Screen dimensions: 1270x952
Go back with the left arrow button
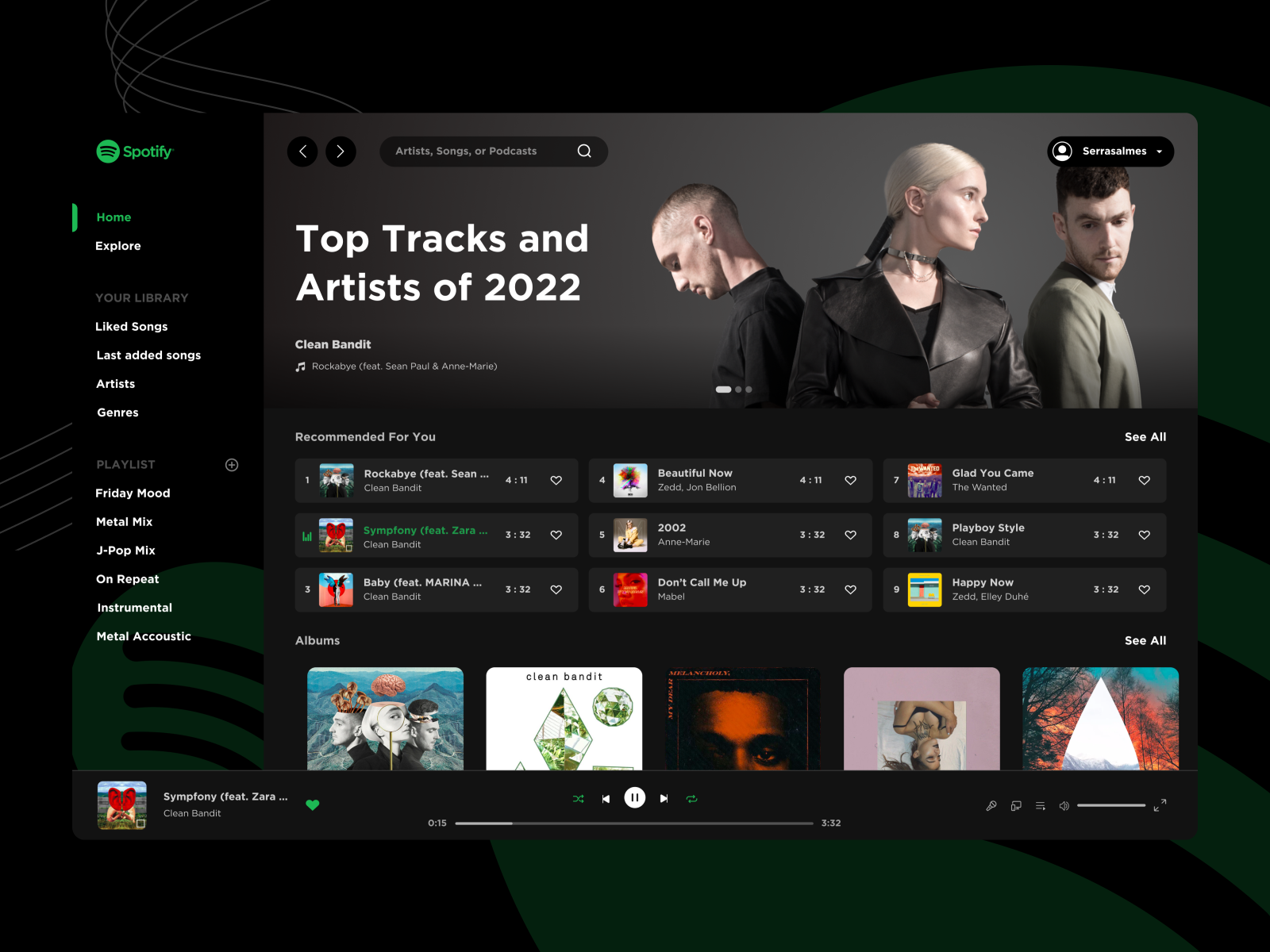(x=302, y=152)
